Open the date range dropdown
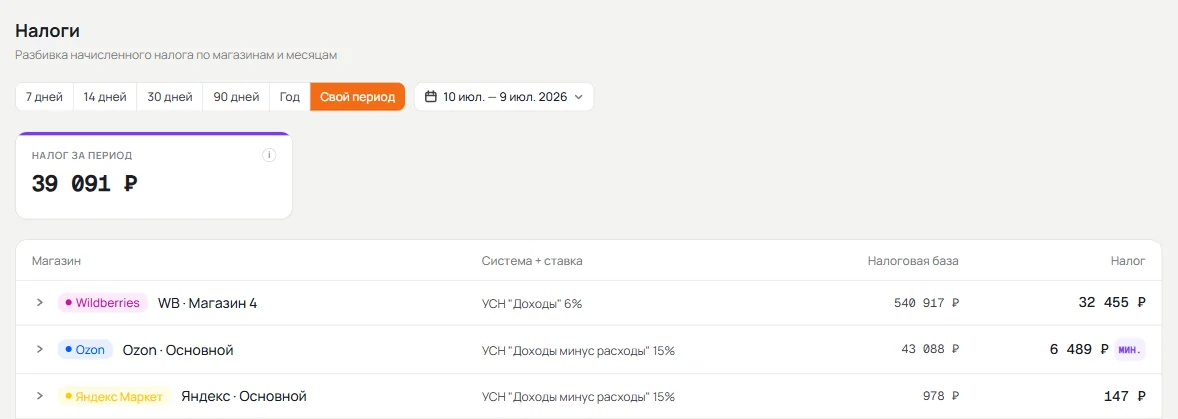The width and height of the screenshot is (1178, 419). (x=504, y=97)
